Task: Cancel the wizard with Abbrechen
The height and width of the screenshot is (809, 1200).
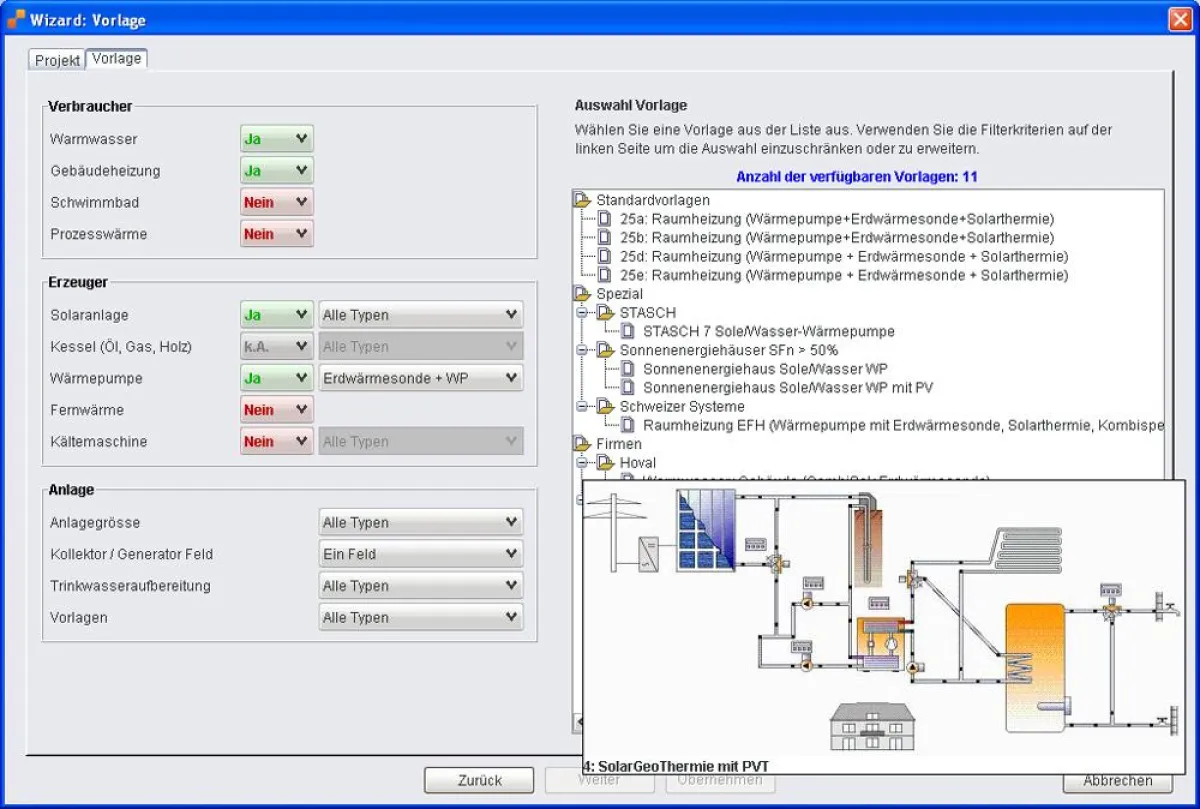Action: [1116, 781]
